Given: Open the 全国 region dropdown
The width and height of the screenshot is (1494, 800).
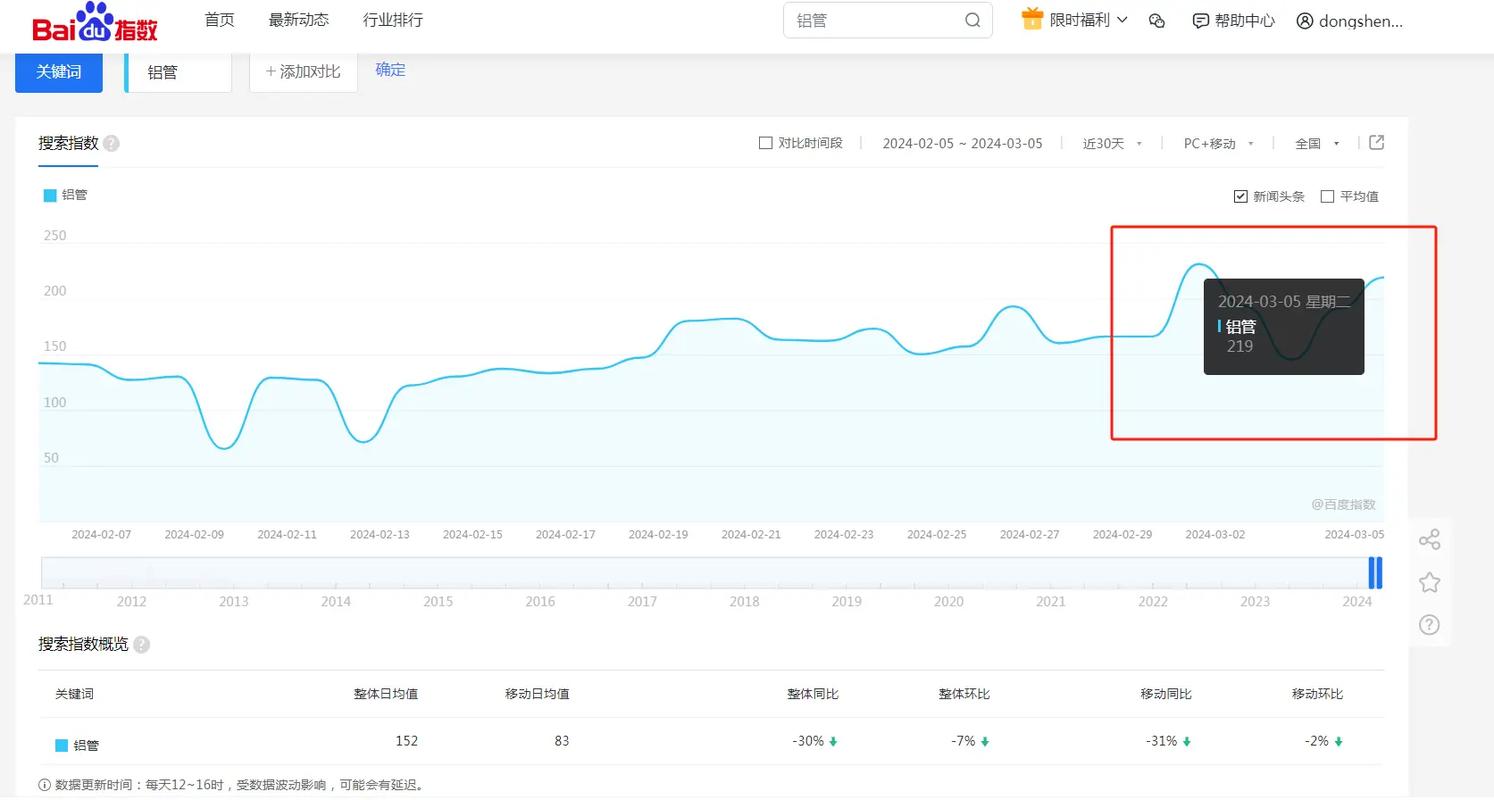Looking at the screenshot, I should click(1317, 143).
